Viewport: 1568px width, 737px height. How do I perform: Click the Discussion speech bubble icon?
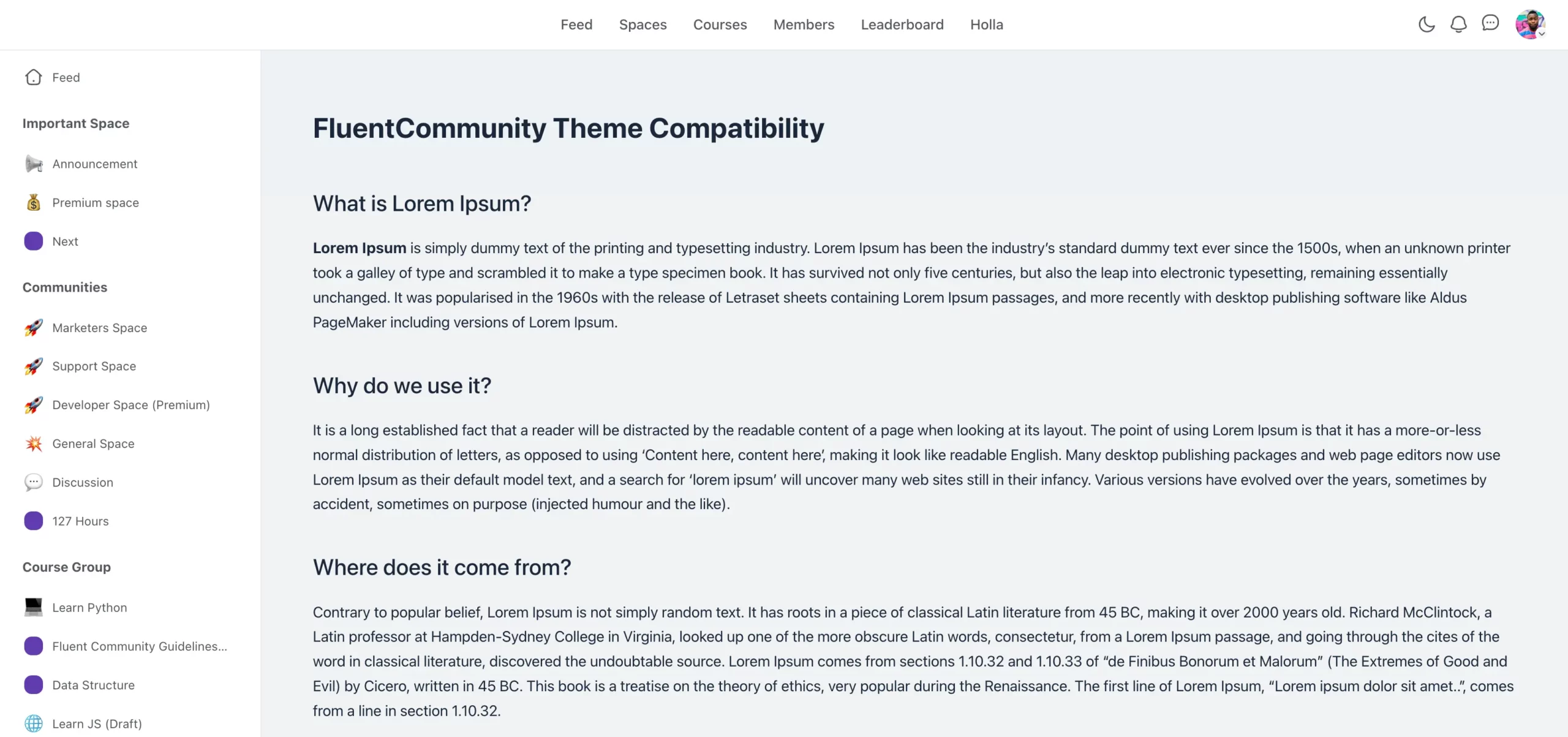click(x=34, y=482)
